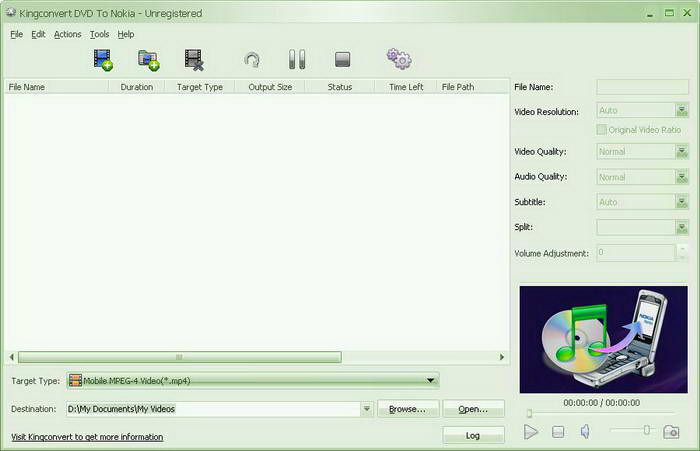Click the Add Video File toolbar icon

103,60
